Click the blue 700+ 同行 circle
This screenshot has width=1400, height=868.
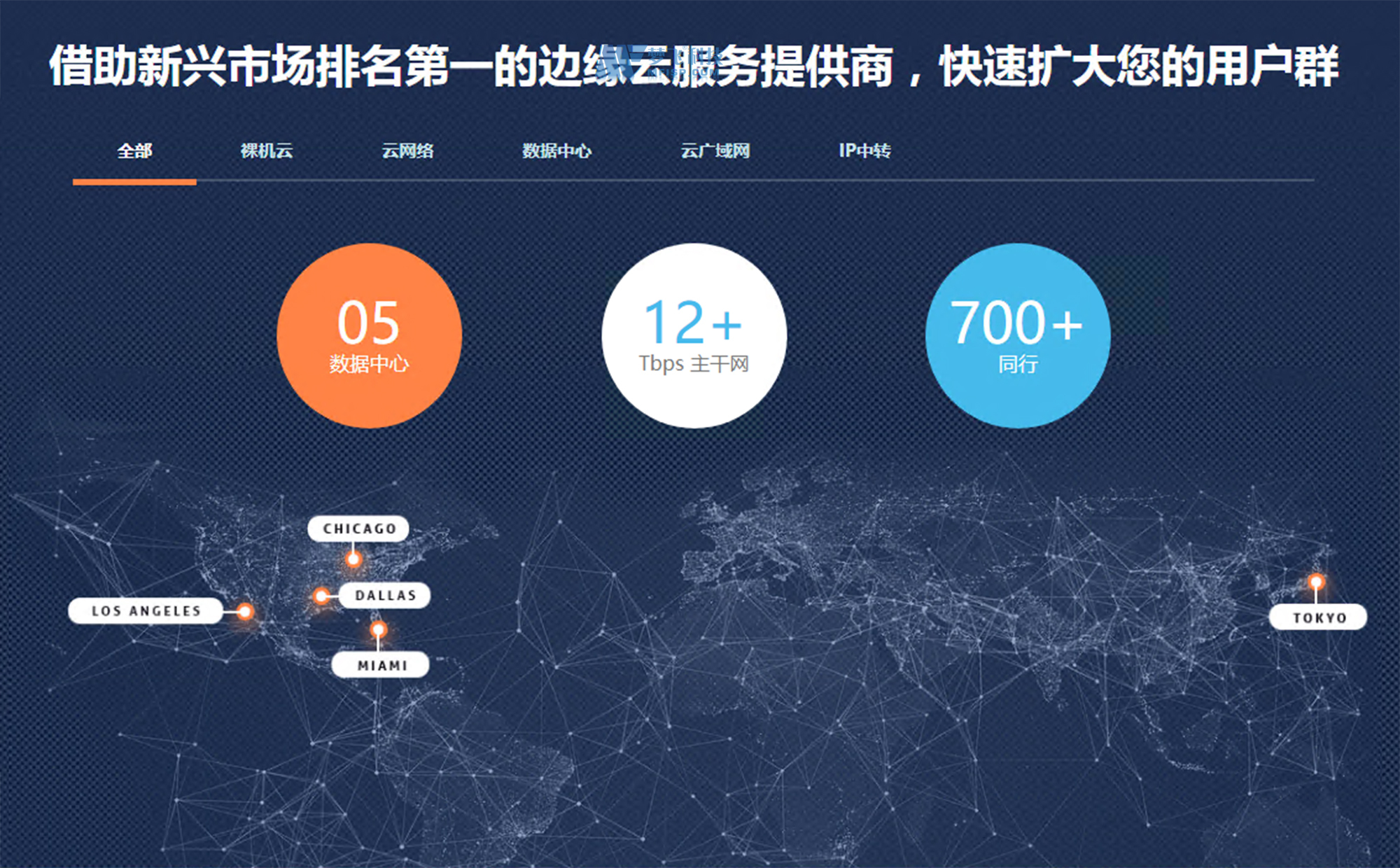click(x=1018, y=335)
